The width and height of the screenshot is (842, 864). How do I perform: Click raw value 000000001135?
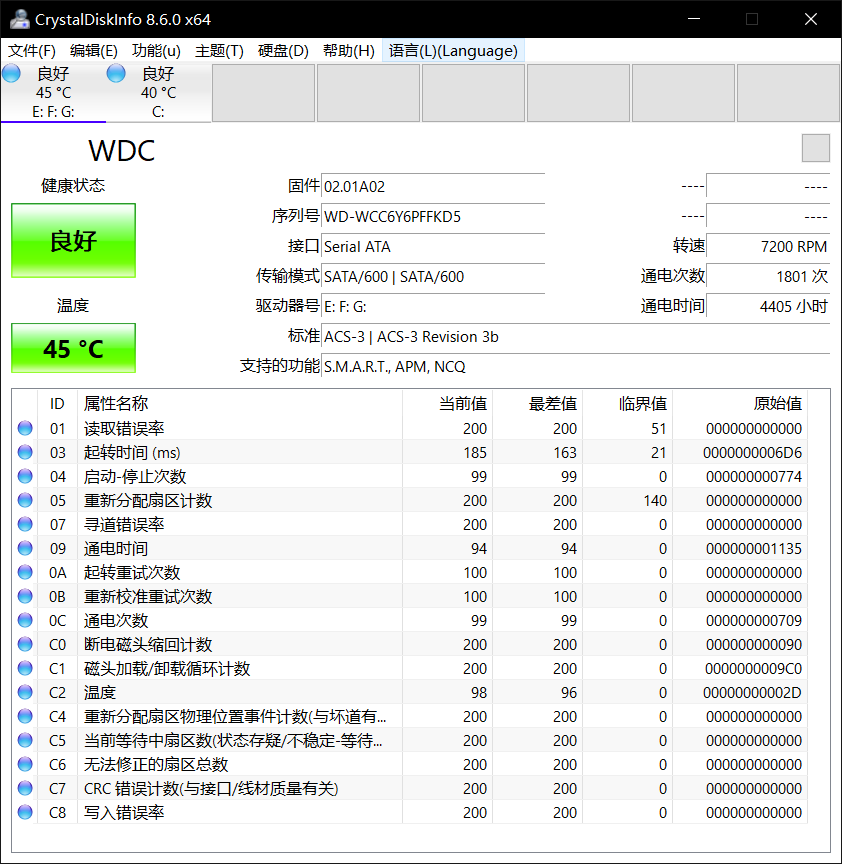click(x=754, y=548)
